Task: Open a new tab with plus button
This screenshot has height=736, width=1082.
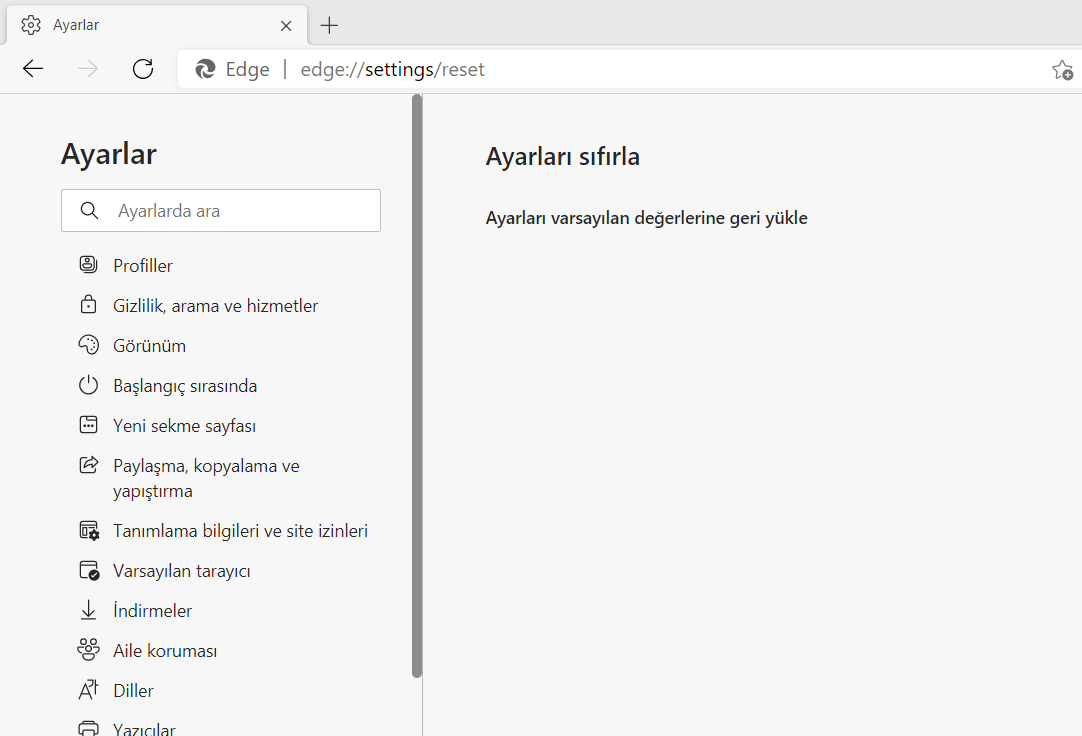Action: pos(329,25)
